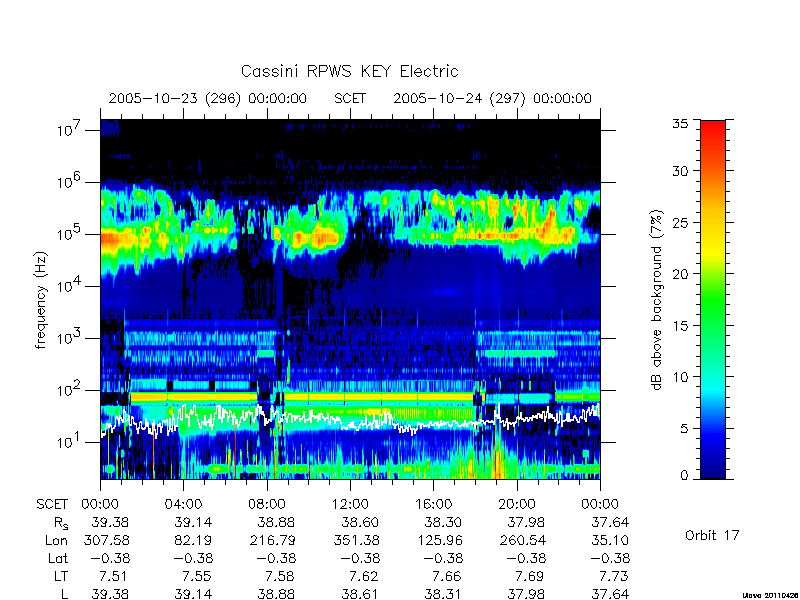
Task: Select the start date label 2005-10-23 (296) 00:00:00
Action: click(x=208, y=98)
